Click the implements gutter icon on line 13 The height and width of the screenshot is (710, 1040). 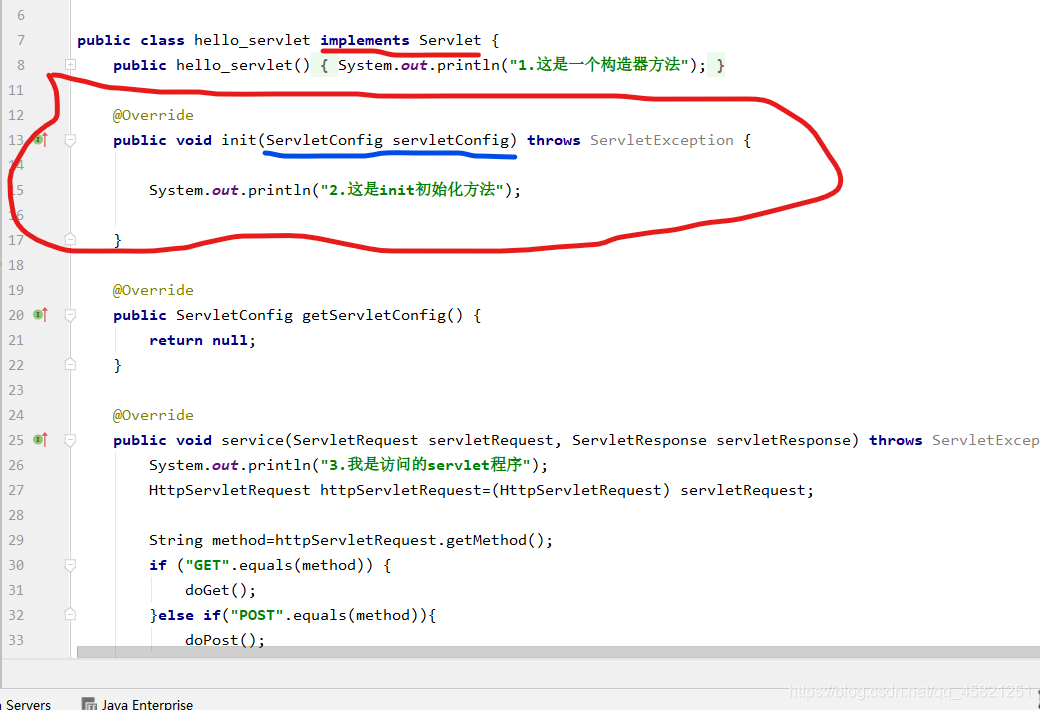tap(40, 140)
